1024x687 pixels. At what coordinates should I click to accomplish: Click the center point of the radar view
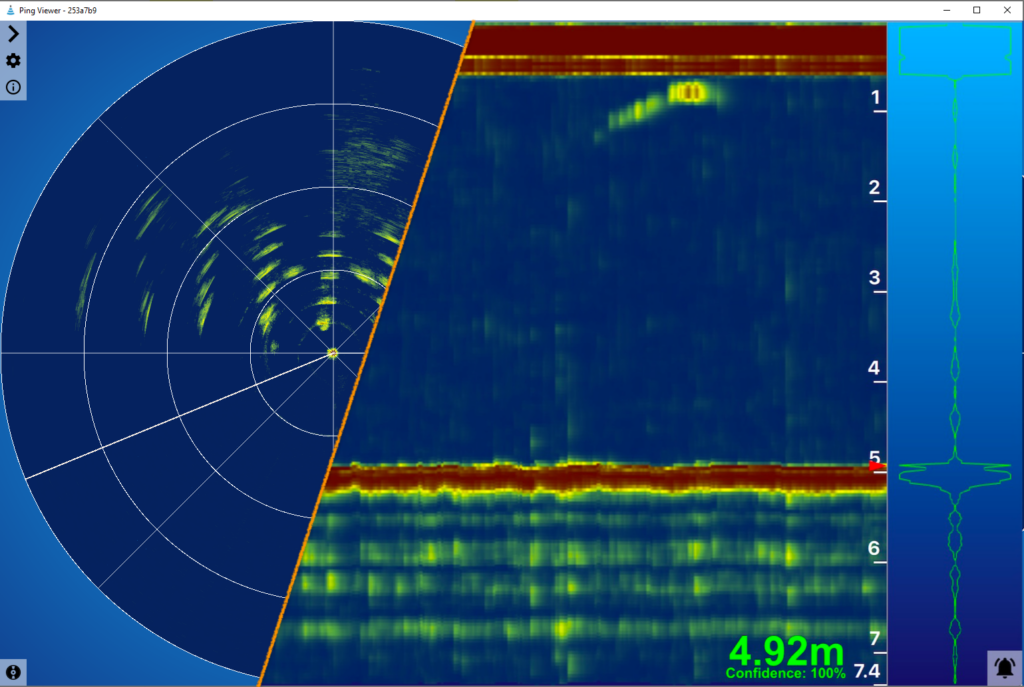[x=333, y=353]
